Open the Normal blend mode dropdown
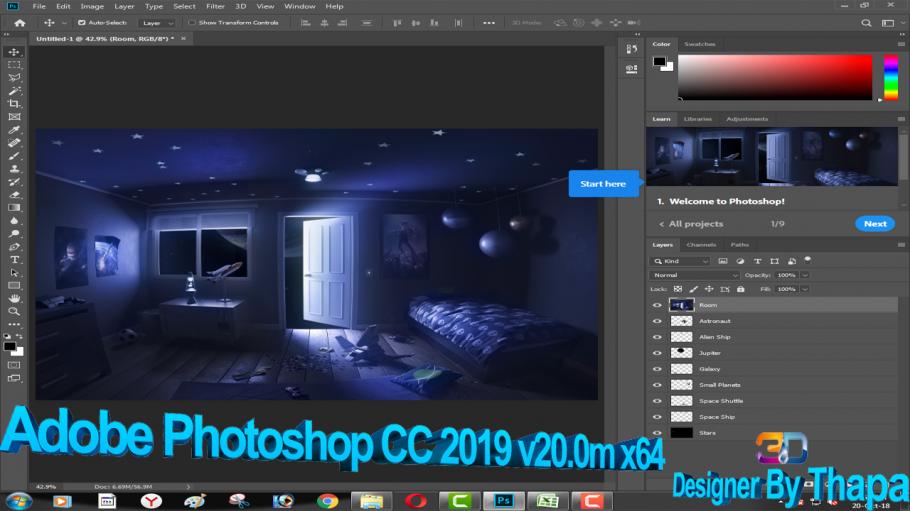Screen dimensions: 910x511 pyautogui.click(x=694, y=275)
